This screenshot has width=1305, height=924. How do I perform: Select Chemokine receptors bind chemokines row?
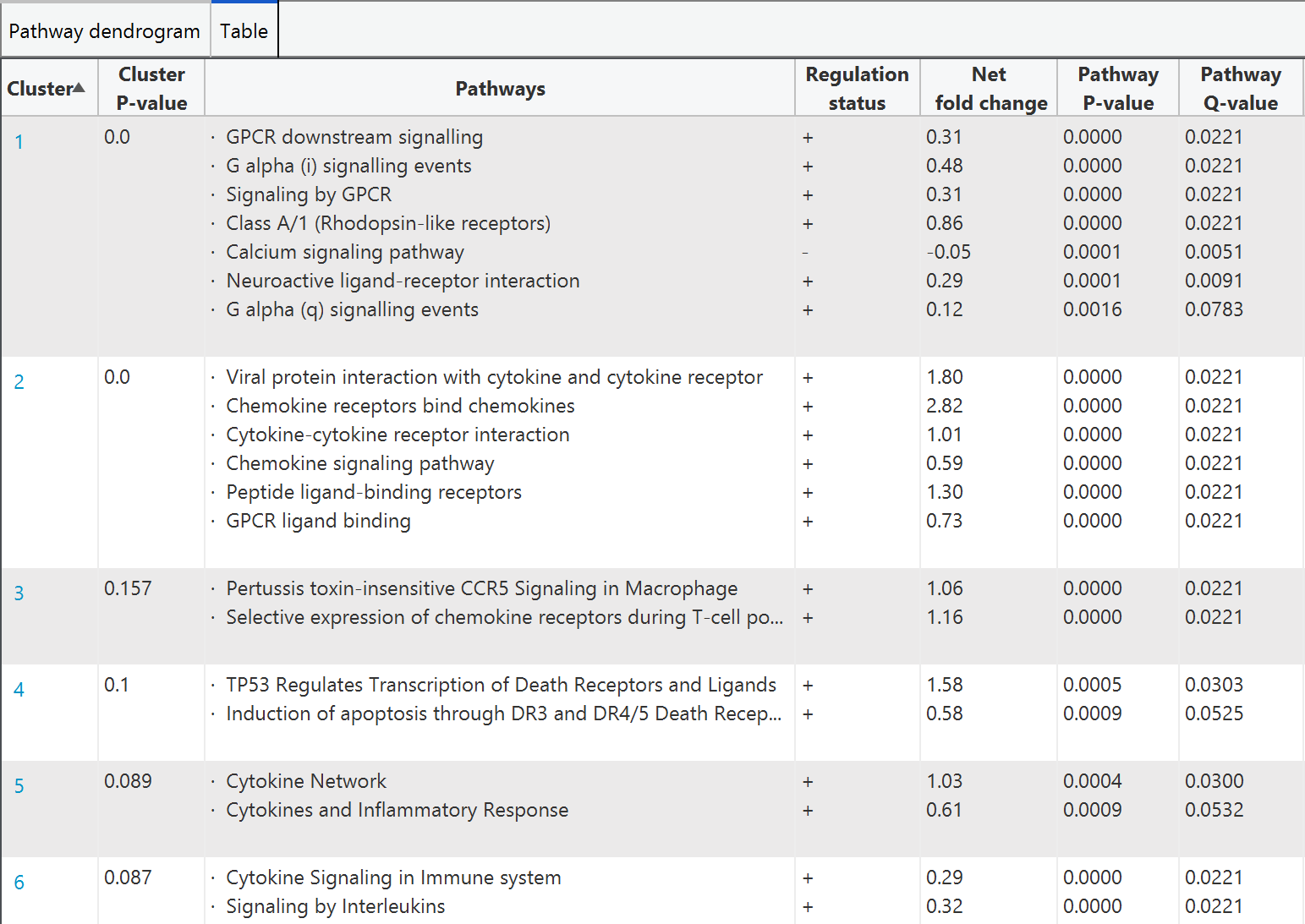tap(400, 406)
